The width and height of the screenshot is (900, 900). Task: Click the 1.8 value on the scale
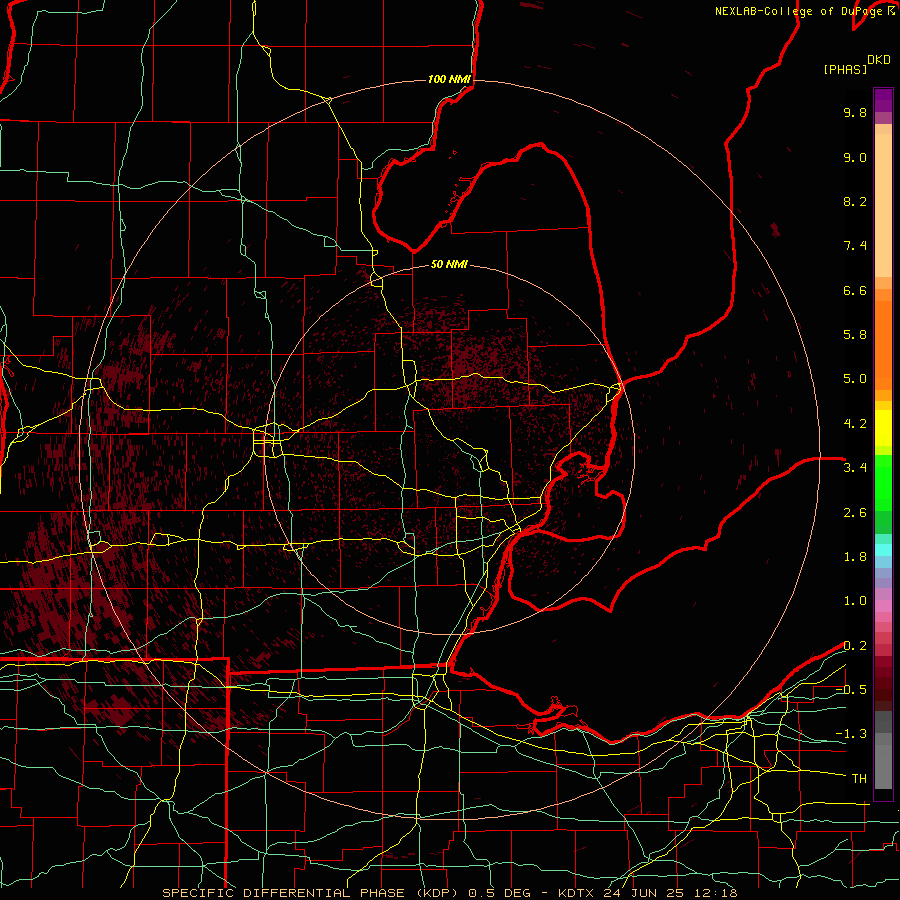pos(855,557)
